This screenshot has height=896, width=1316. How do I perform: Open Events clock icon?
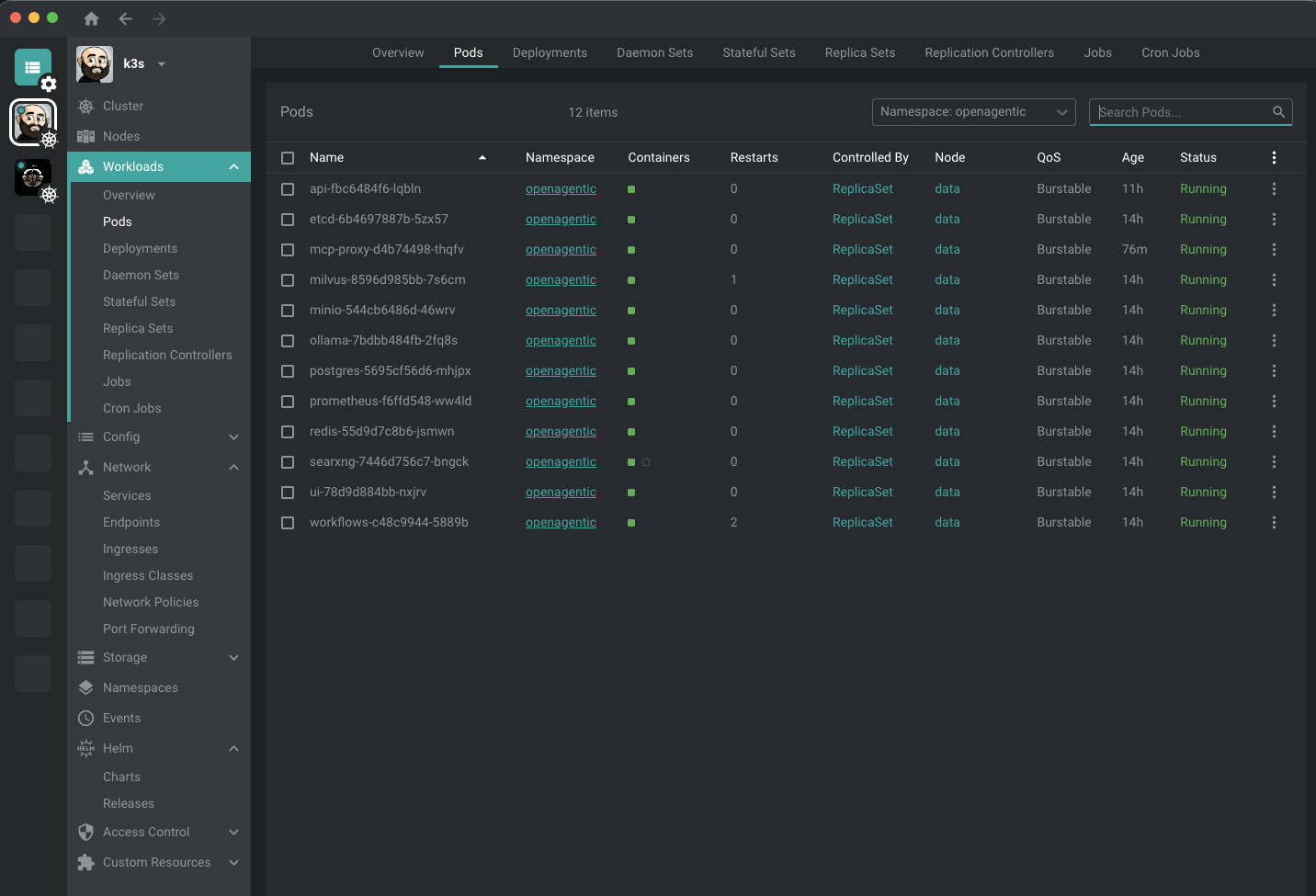(x=85, y=718)
